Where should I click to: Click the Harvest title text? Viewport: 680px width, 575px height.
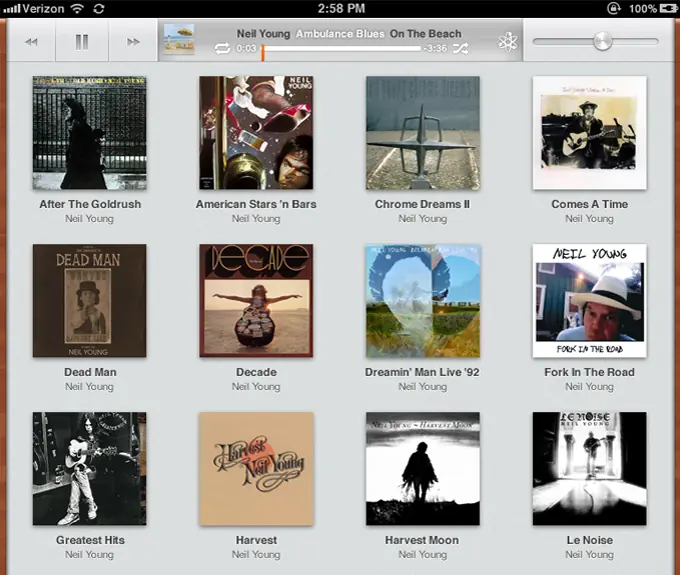256,540
